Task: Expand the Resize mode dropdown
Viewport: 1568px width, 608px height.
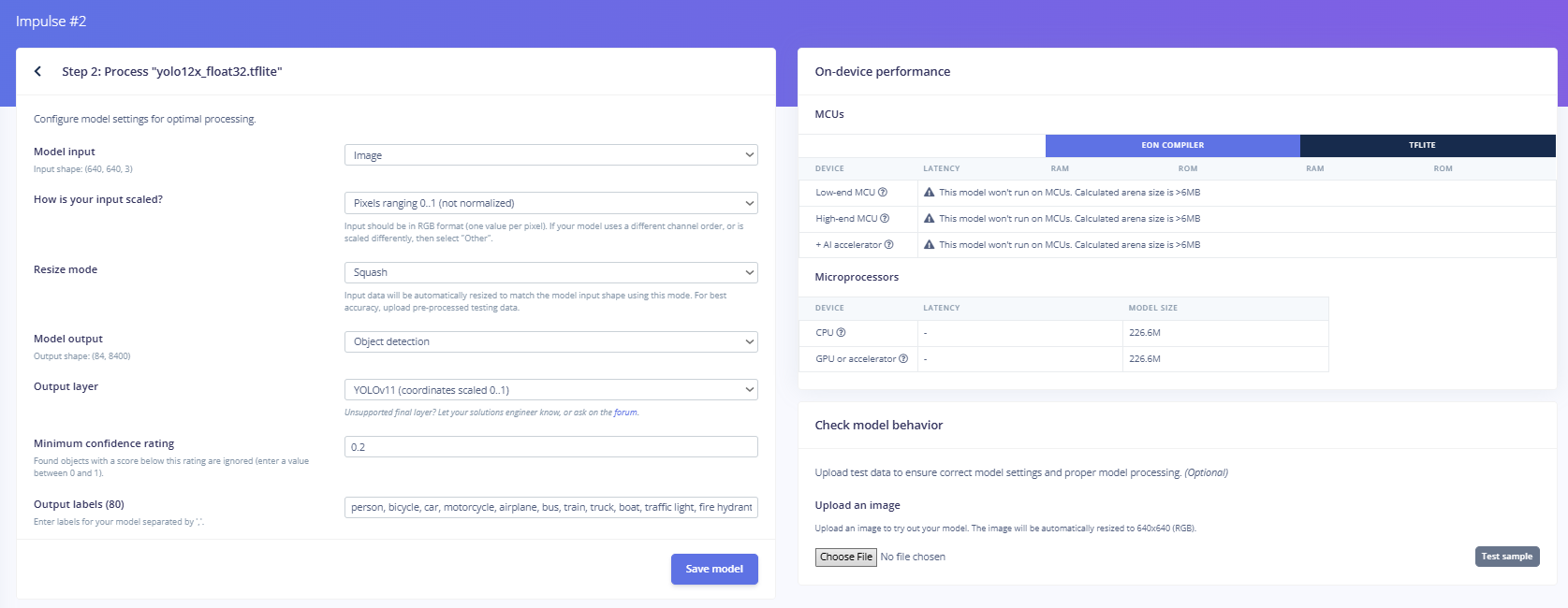Action: click(551, 272)
